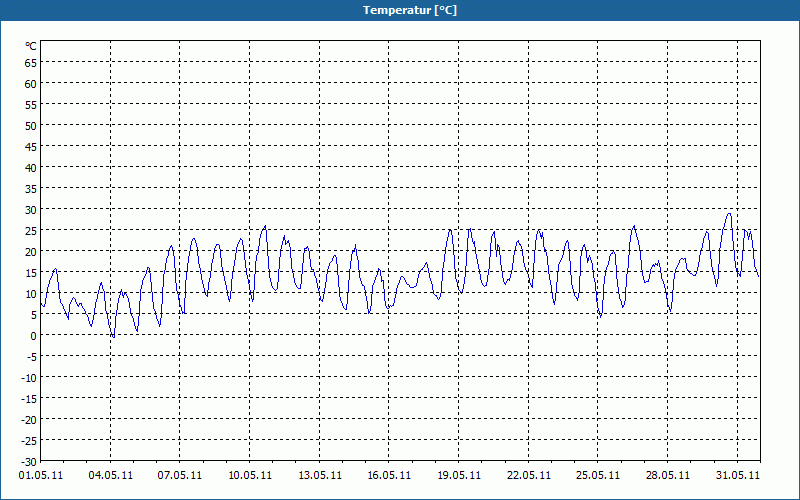
Task: Click the 55 y-axis label
Action: [x=31, y=105]
